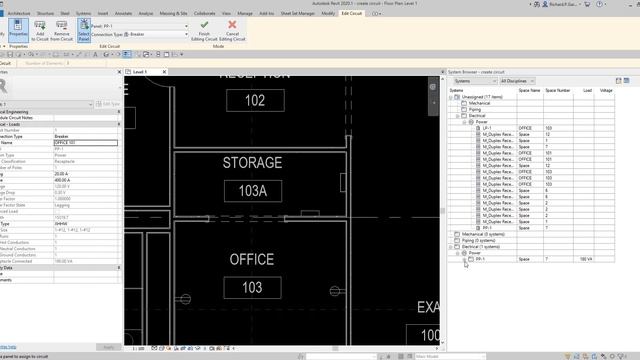
Task: Expand the PP-1 circuit node under Power
Action: (464, 259)
